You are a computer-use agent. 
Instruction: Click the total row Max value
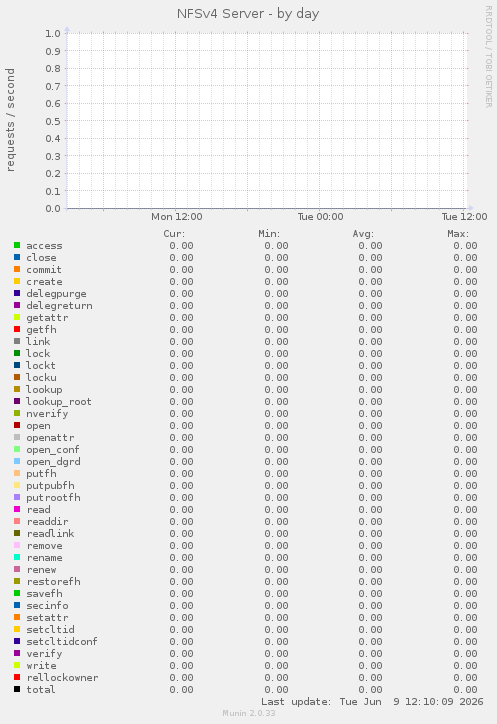(x=465, y=690)
